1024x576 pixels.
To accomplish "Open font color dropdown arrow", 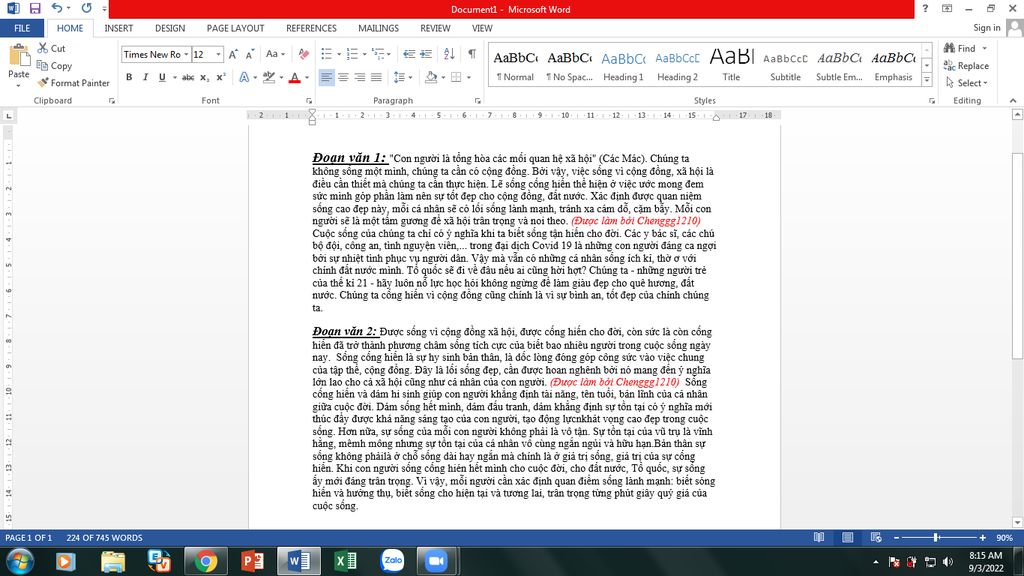I will tap(307, 77).
